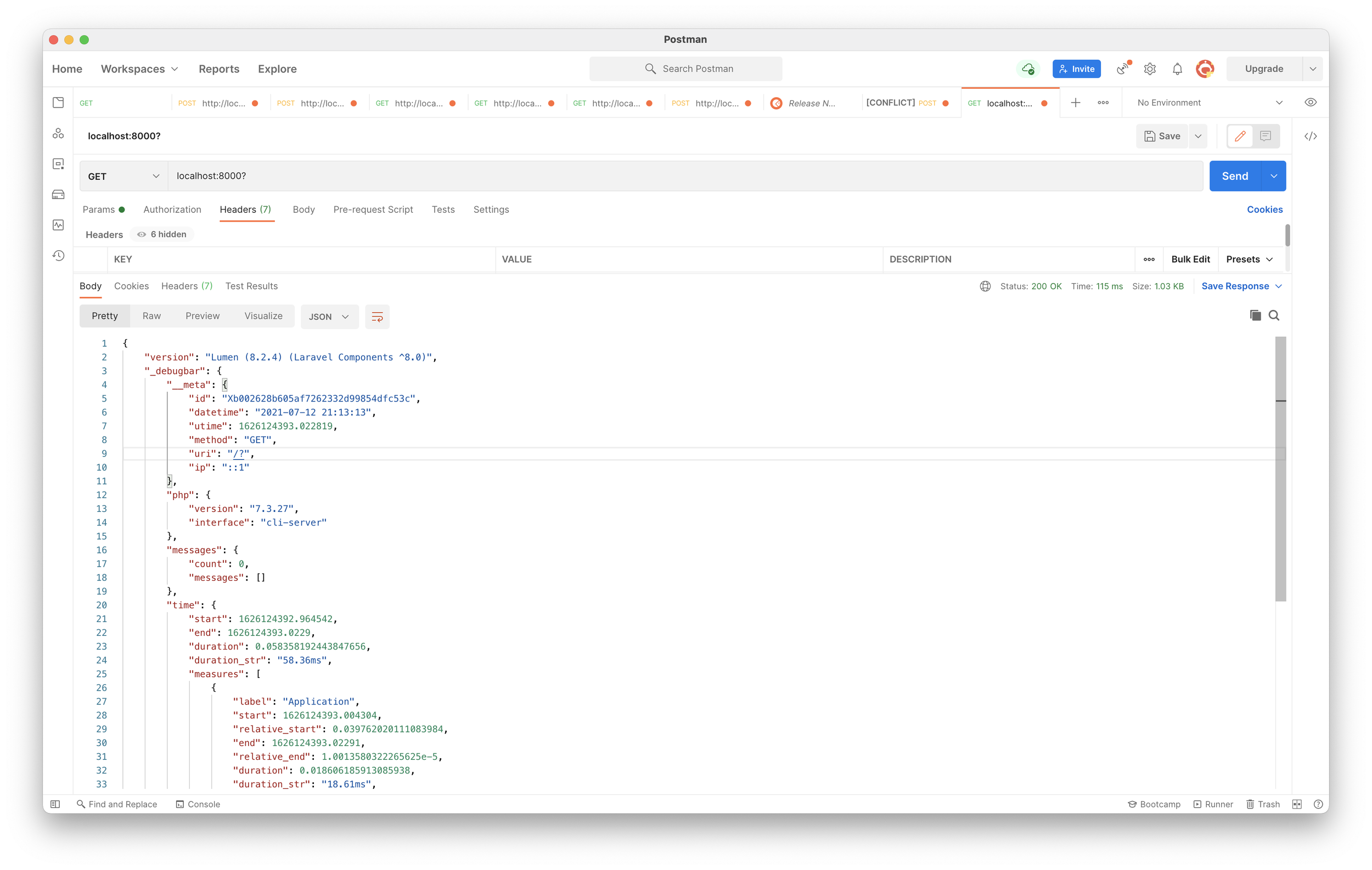Screen dimensions: 1372x870
Task: Open Mock Servers sidebar icon
Action: coord(58,195)
